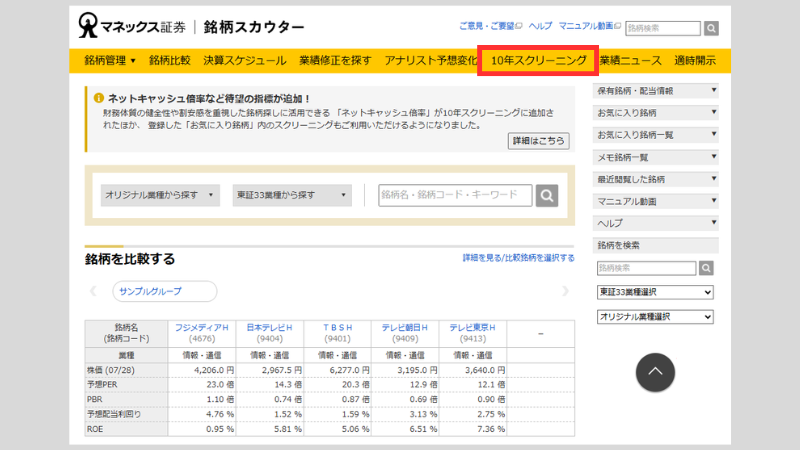This screenshot has width=800, height=450.
Task: Click the 詳細はこちら button
Action: [x=538, y=141]
